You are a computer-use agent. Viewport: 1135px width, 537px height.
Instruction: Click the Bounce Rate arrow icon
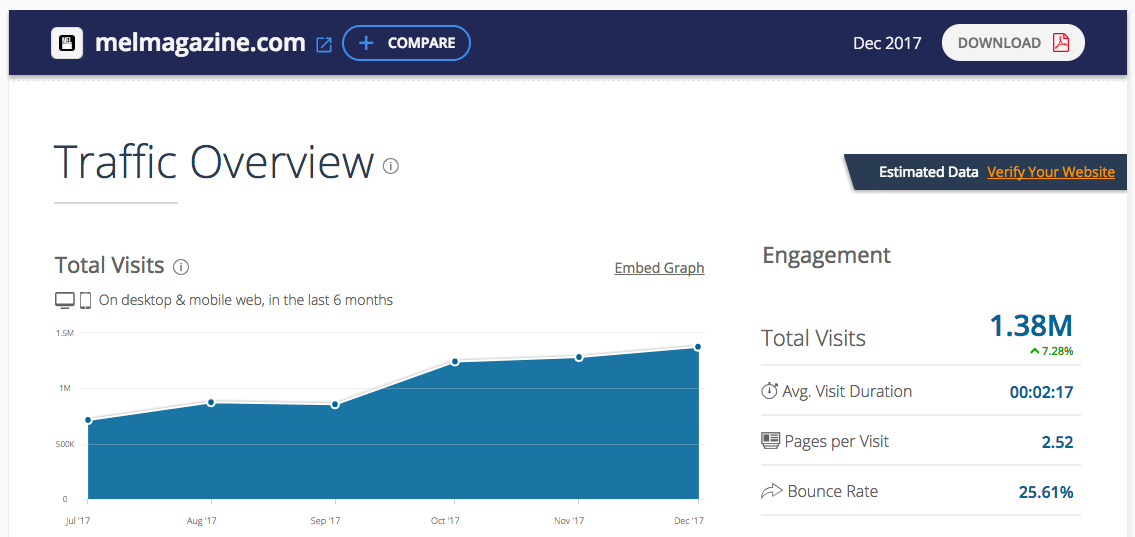click(x=772, y=491)
